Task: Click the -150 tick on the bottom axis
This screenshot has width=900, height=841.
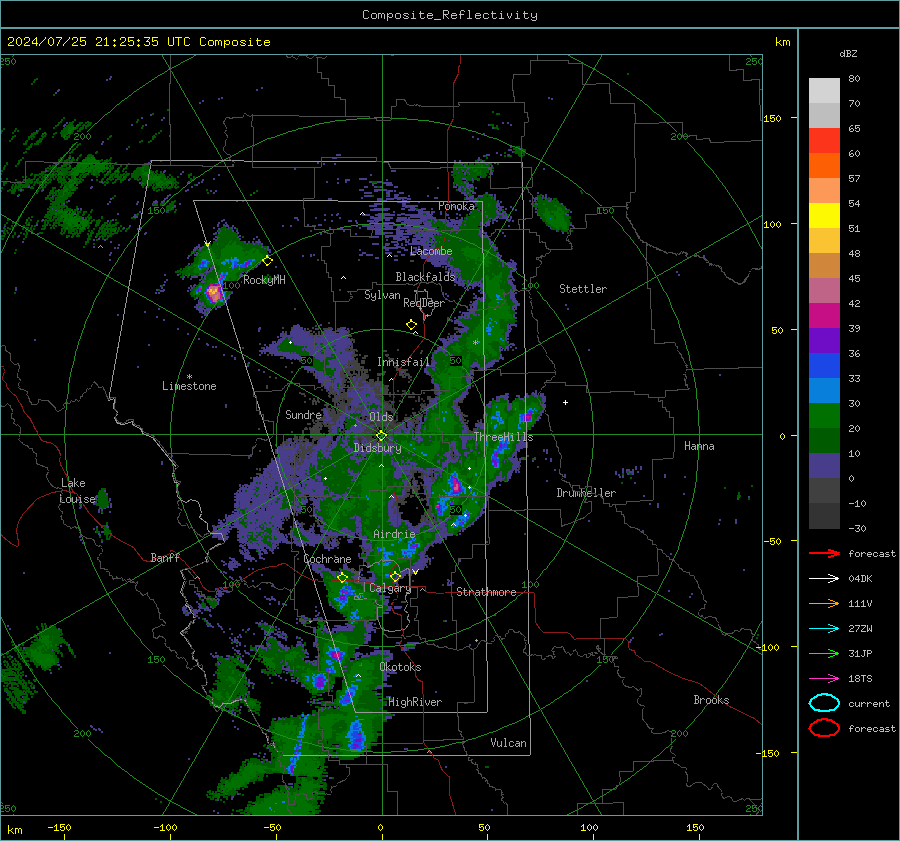Action: pyautogui.click(x=59, y=827)
